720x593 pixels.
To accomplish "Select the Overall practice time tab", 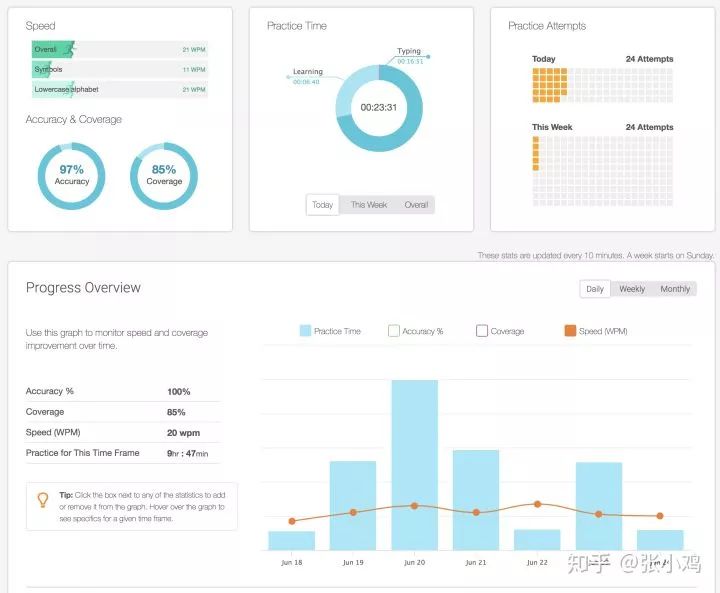I will tap(416, 205).
